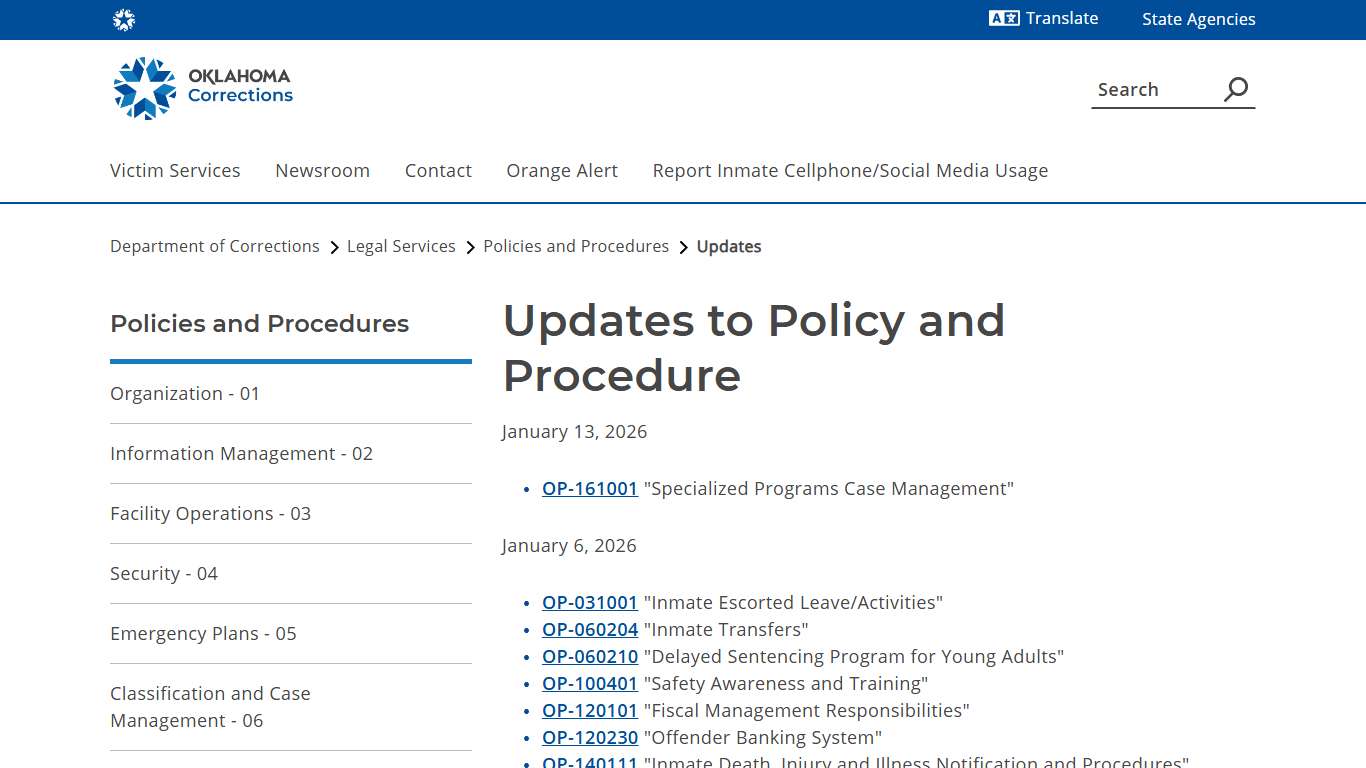Select Organization - 01 in the sidebar
This screenshot has width=1366, height=768.
[184, 393]
